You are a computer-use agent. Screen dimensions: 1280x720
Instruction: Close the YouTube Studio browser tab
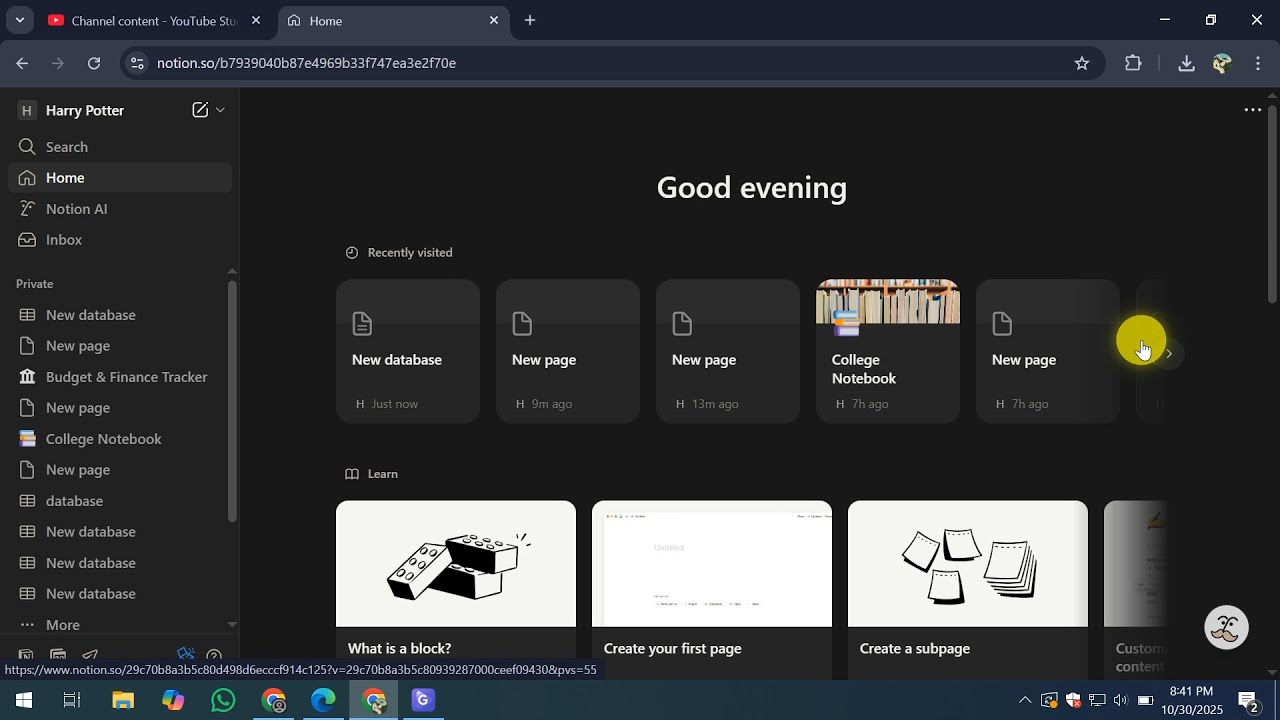pyautogui.click(x=256, y=20)
